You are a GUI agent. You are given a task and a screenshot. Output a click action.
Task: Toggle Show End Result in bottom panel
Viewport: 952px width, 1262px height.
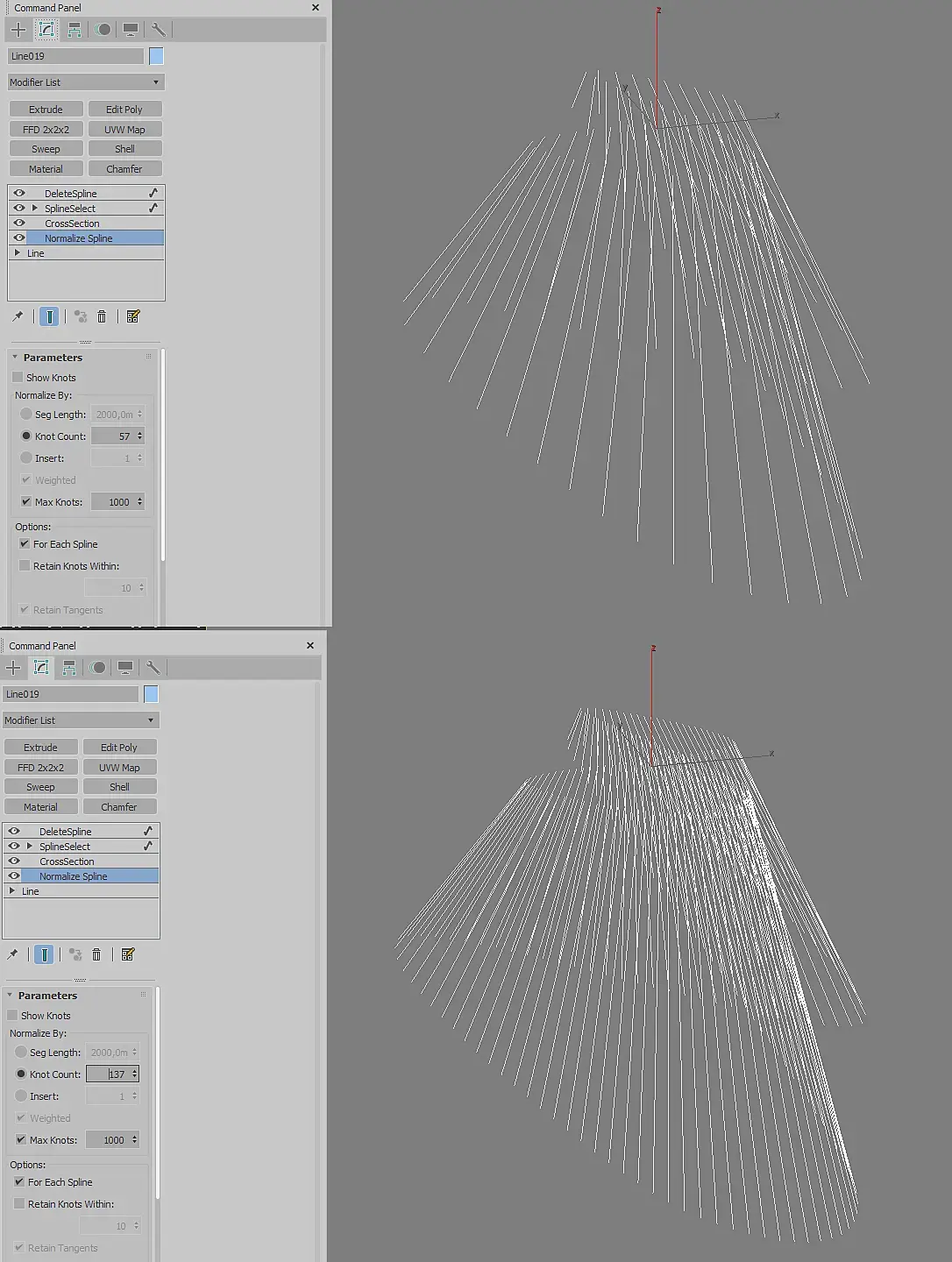[x=44, y=954]
